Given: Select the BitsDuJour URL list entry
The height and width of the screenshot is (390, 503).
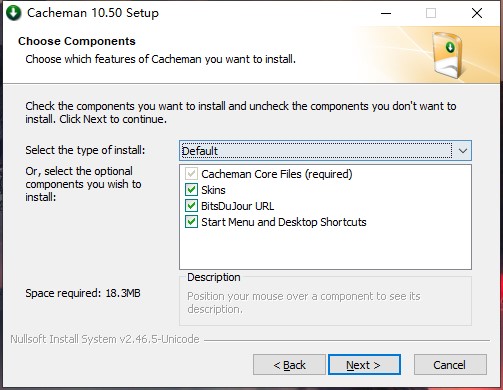Looking at the screenshot, I should click(237, 206).
